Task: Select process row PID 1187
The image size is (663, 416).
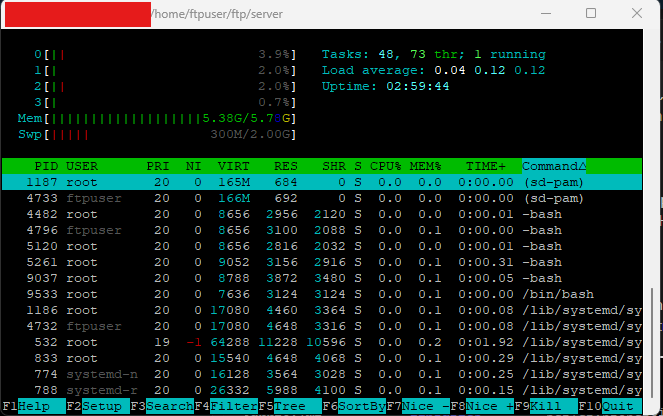Action: (x=322, y=182)
